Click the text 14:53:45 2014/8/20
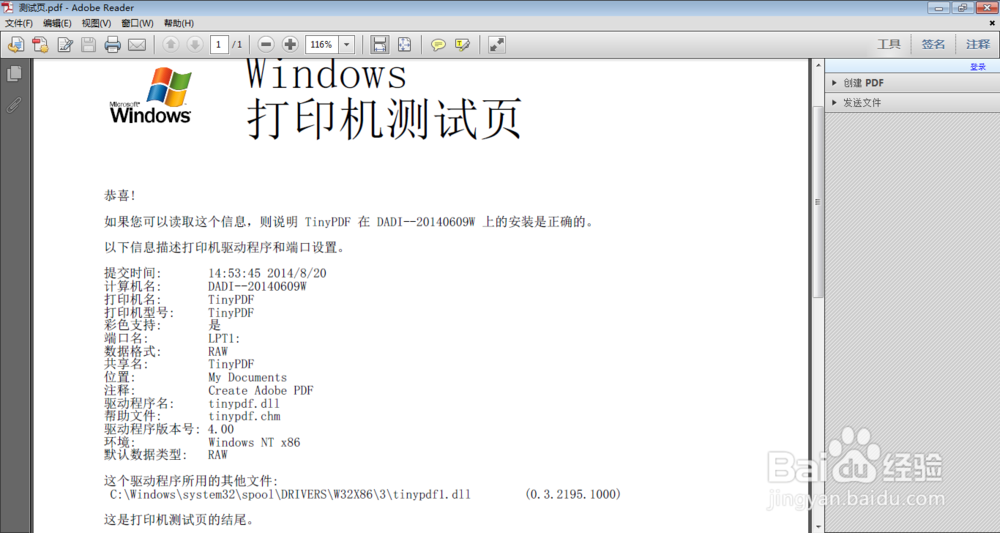 click(x=267, y=274)
